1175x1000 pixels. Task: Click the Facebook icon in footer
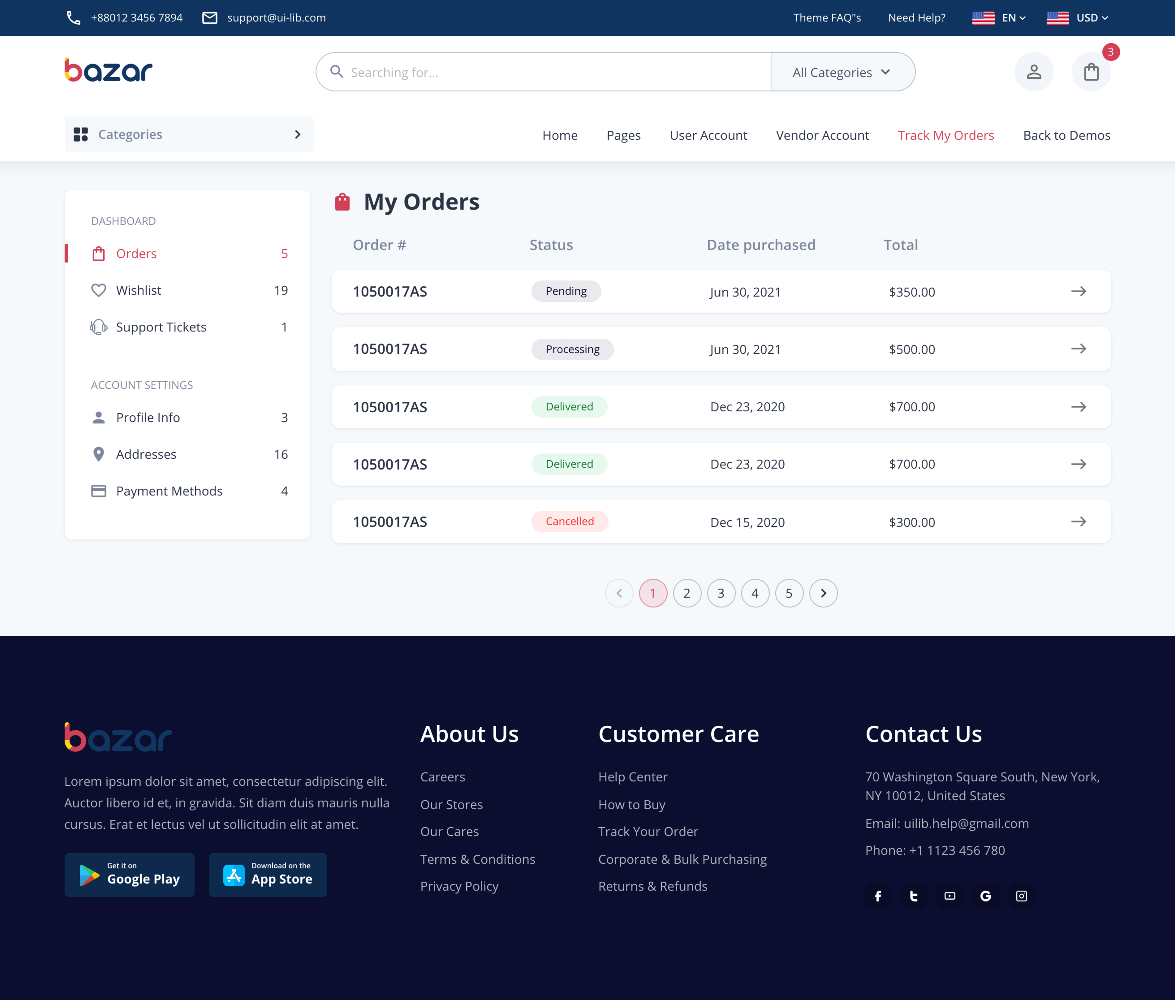point(878,896)
